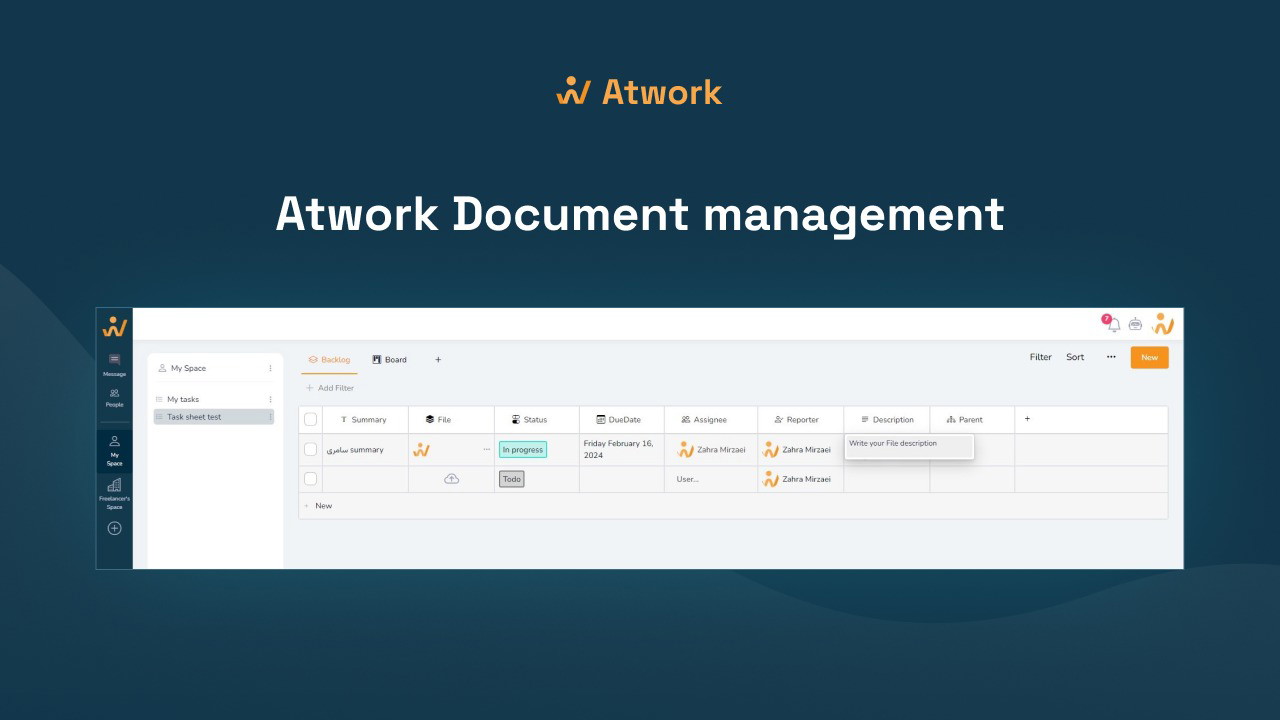Select Task sheet test in list
The width and height of the screenshot is (1280, 720).
click(x=194, y=417)
